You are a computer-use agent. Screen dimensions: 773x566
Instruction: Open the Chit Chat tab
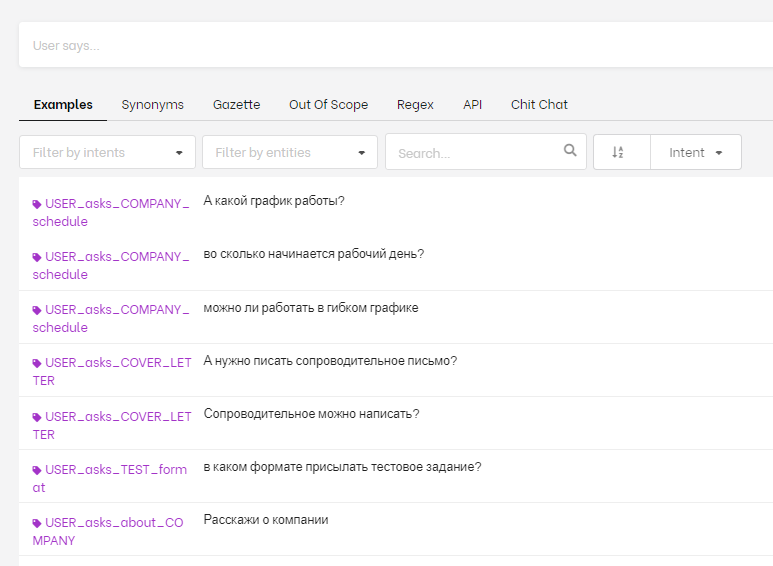(539, 105)
